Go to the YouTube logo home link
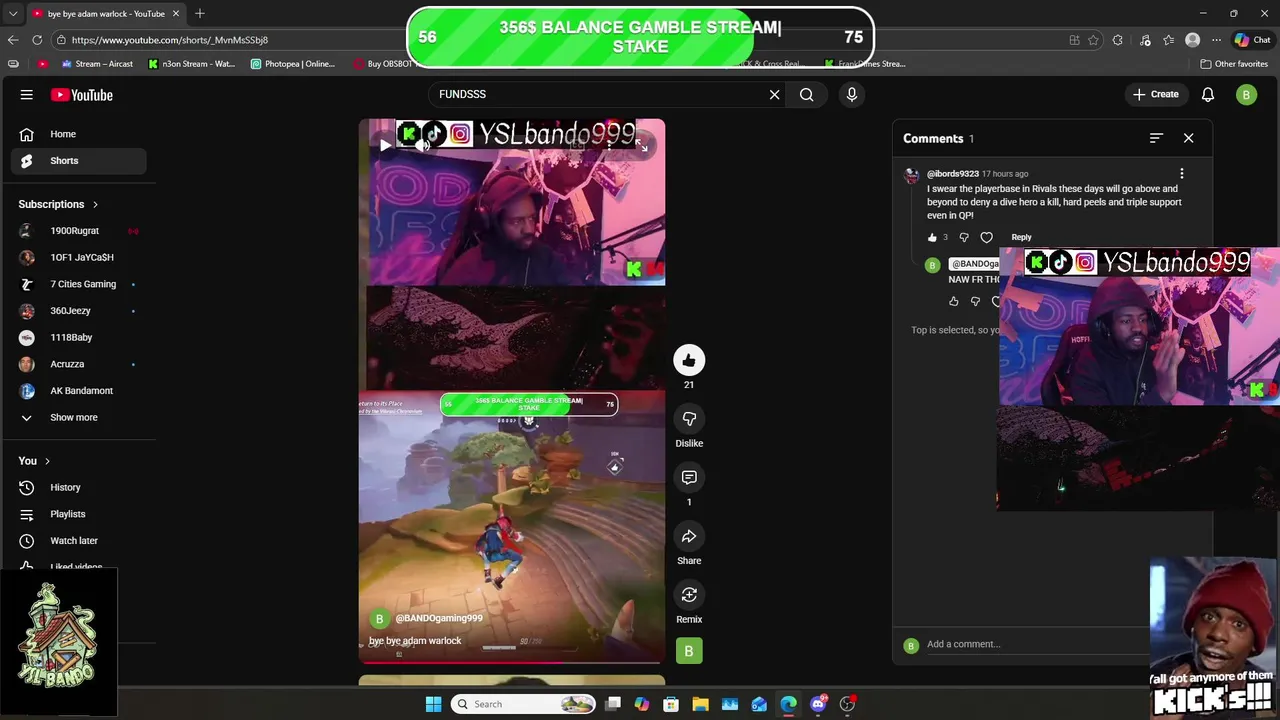The width and height of the screenshot is (1280, 720). 82,95
